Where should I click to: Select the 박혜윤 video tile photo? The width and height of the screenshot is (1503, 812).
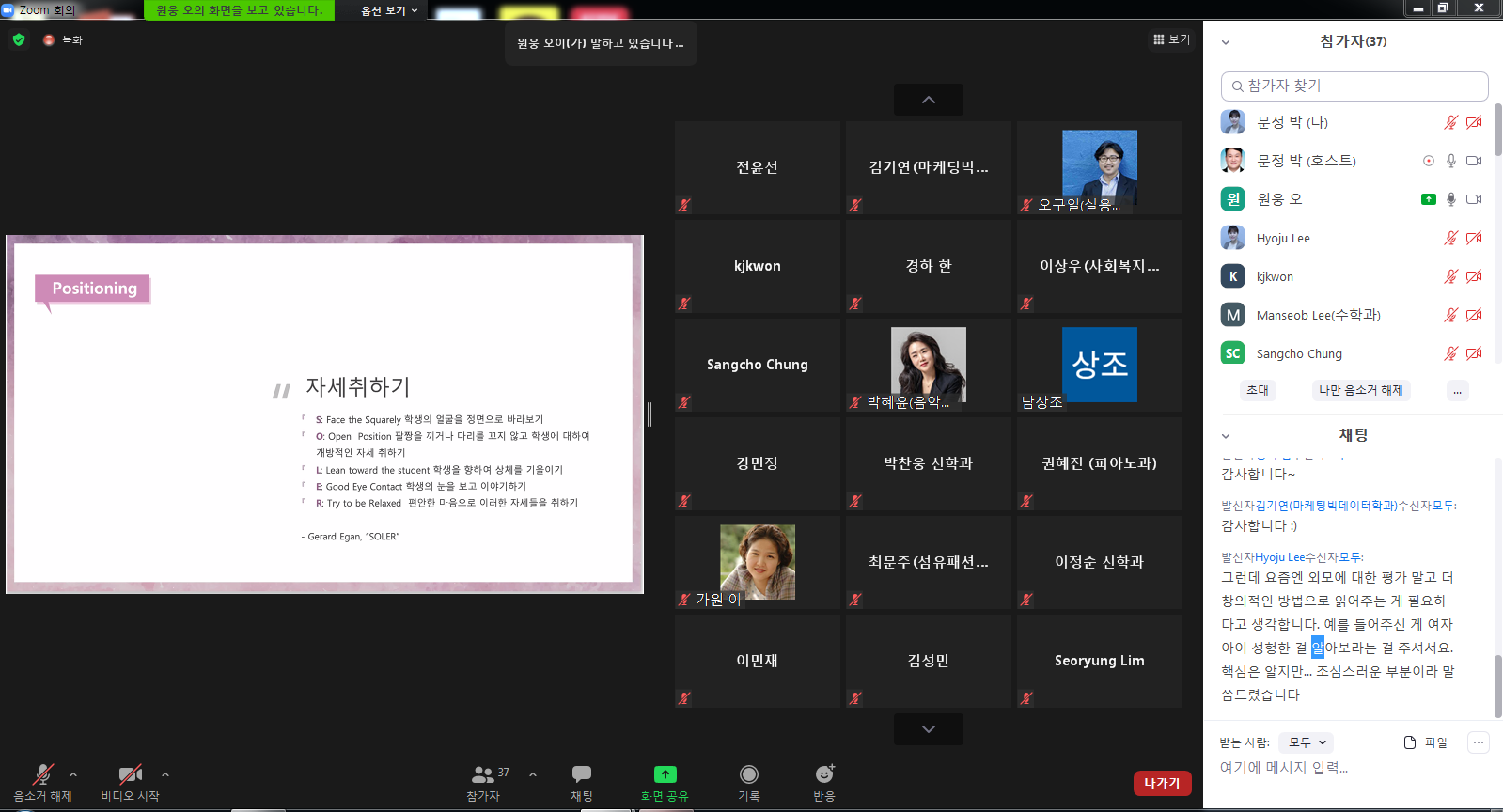click(x=928, y=365)
